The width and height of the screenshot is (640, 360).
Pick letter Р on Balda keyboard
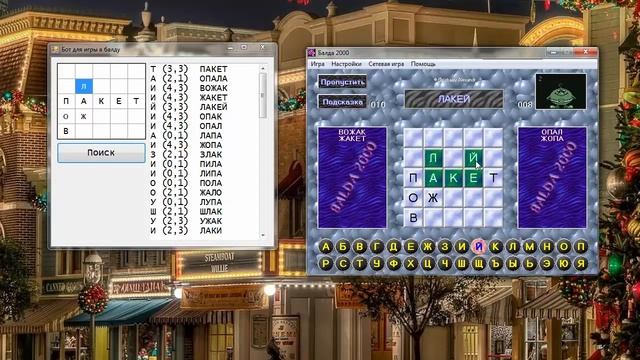click(326, 264)
